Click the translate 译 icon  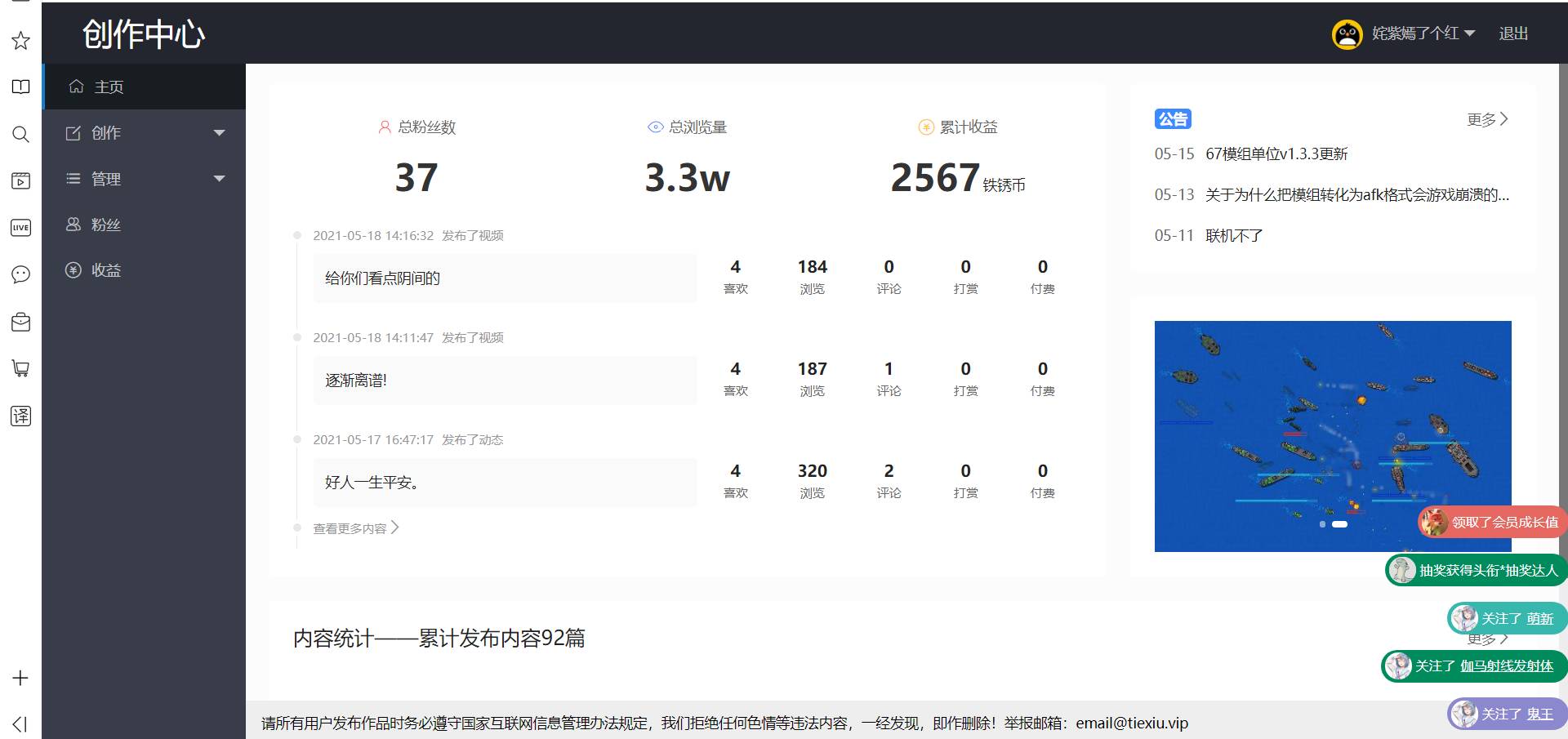(x=20, y=416)
